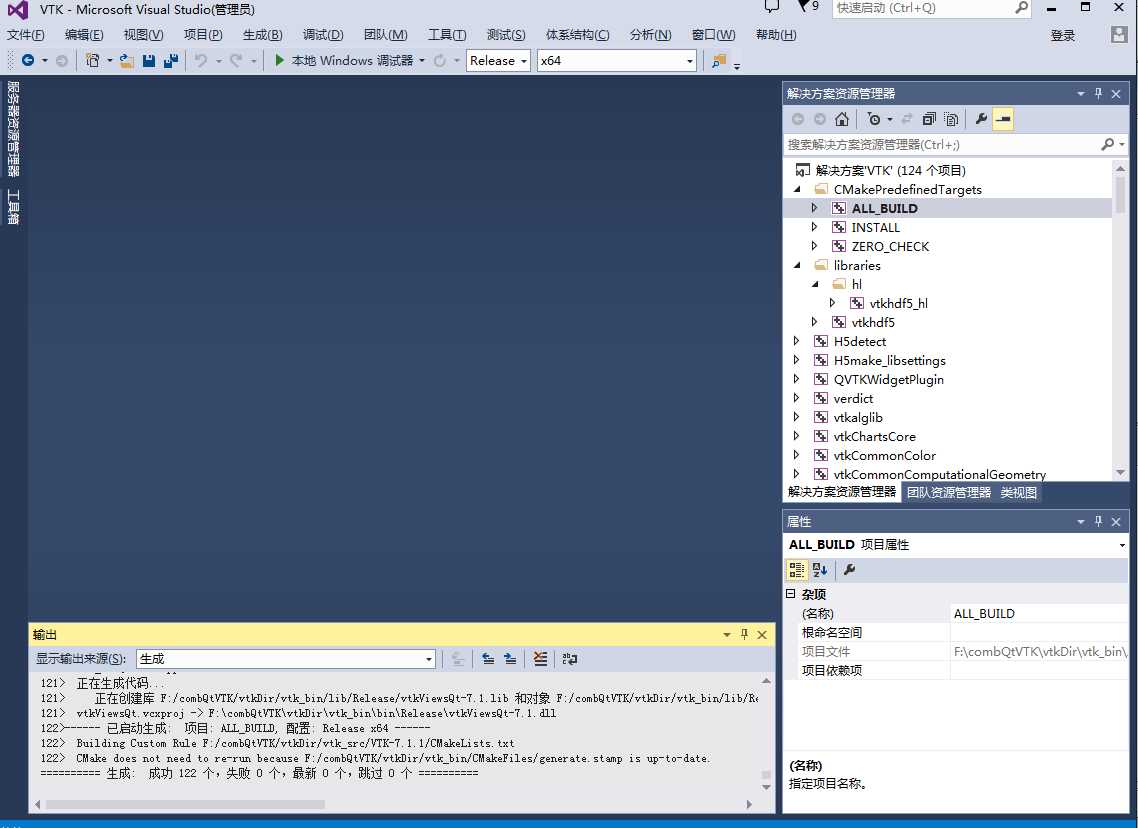This screenshot has width=1138, height=828.
Task: Toggle Word Wrap in Output panel
Action: point(570,659)
